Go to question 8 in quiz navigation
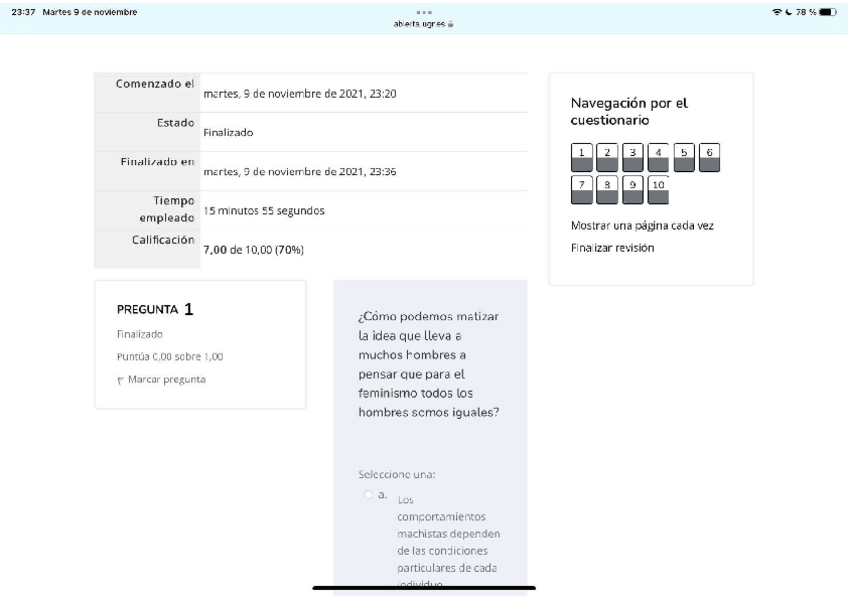The height and width of the screenshot is (599, 848). (x=607, y=190)
